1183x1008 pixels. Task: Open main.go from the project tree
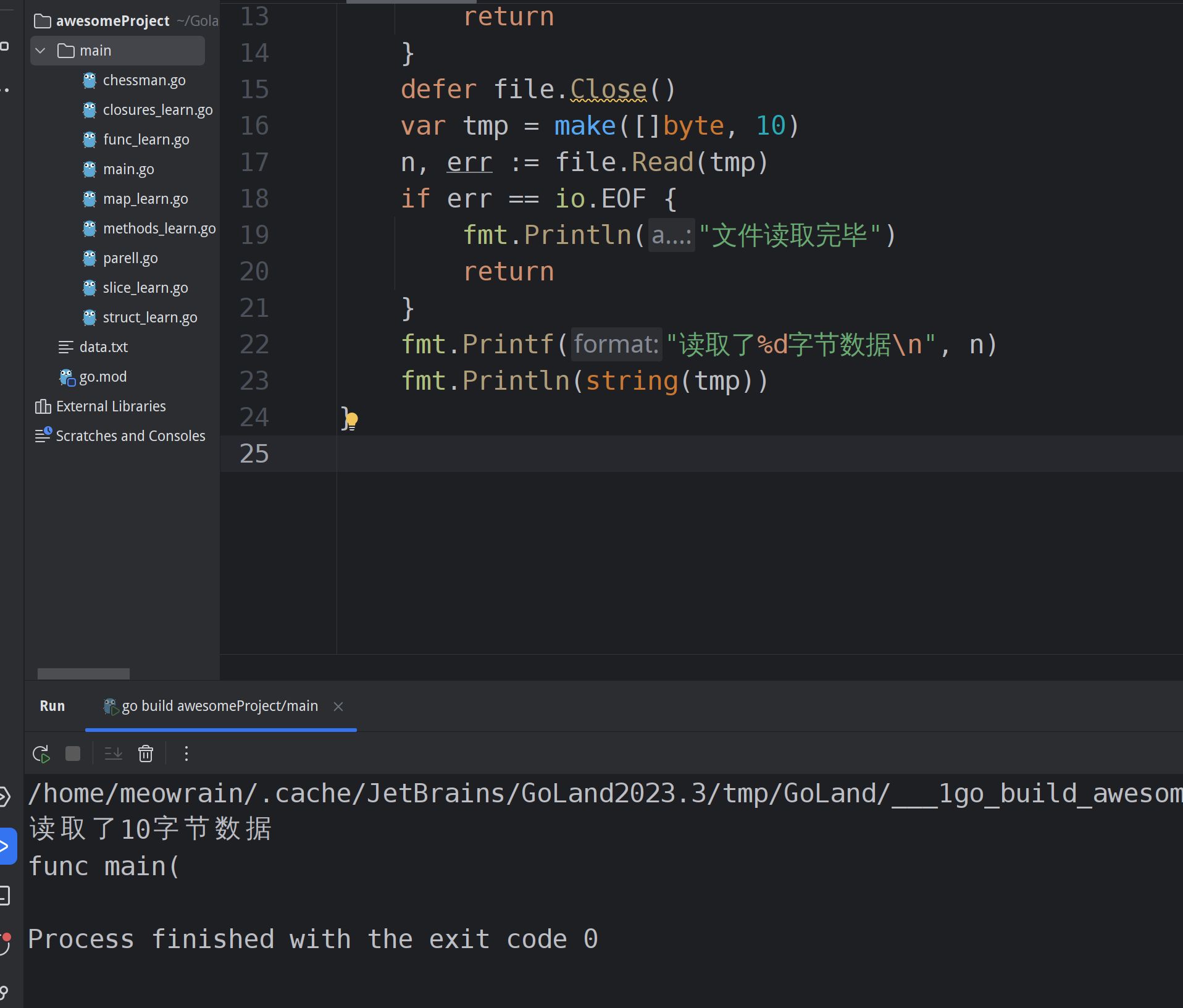[128, 169]
